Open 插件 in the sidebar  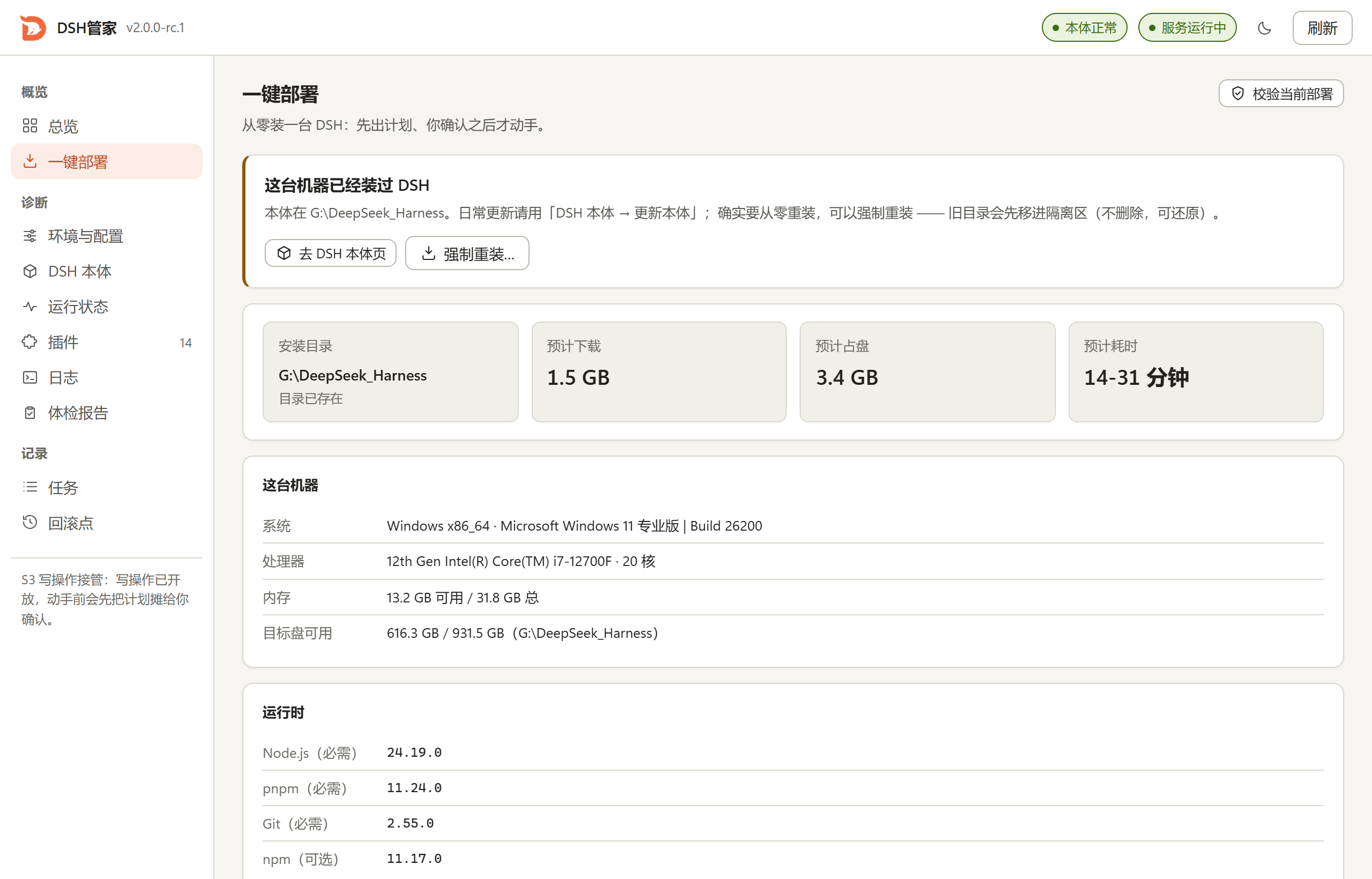(x=107, y=342)
